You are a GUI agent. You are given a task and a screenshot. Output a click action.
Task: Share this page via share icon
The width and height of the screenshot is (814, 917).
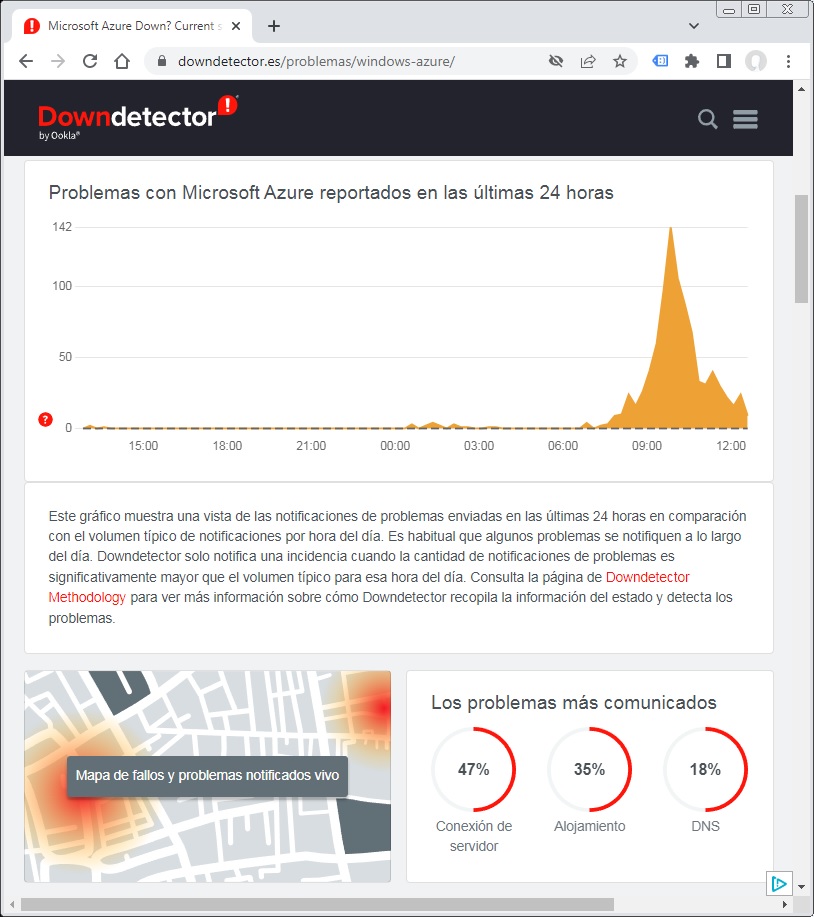point(588,61)
